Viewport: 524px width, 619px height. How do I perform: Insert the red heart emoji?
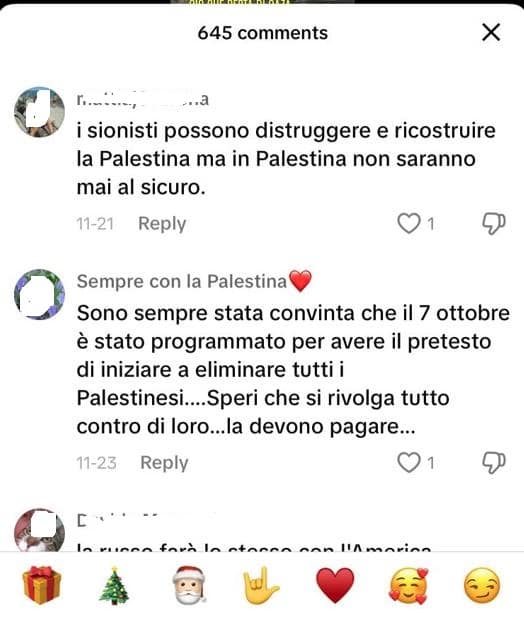tap(335, 585)
